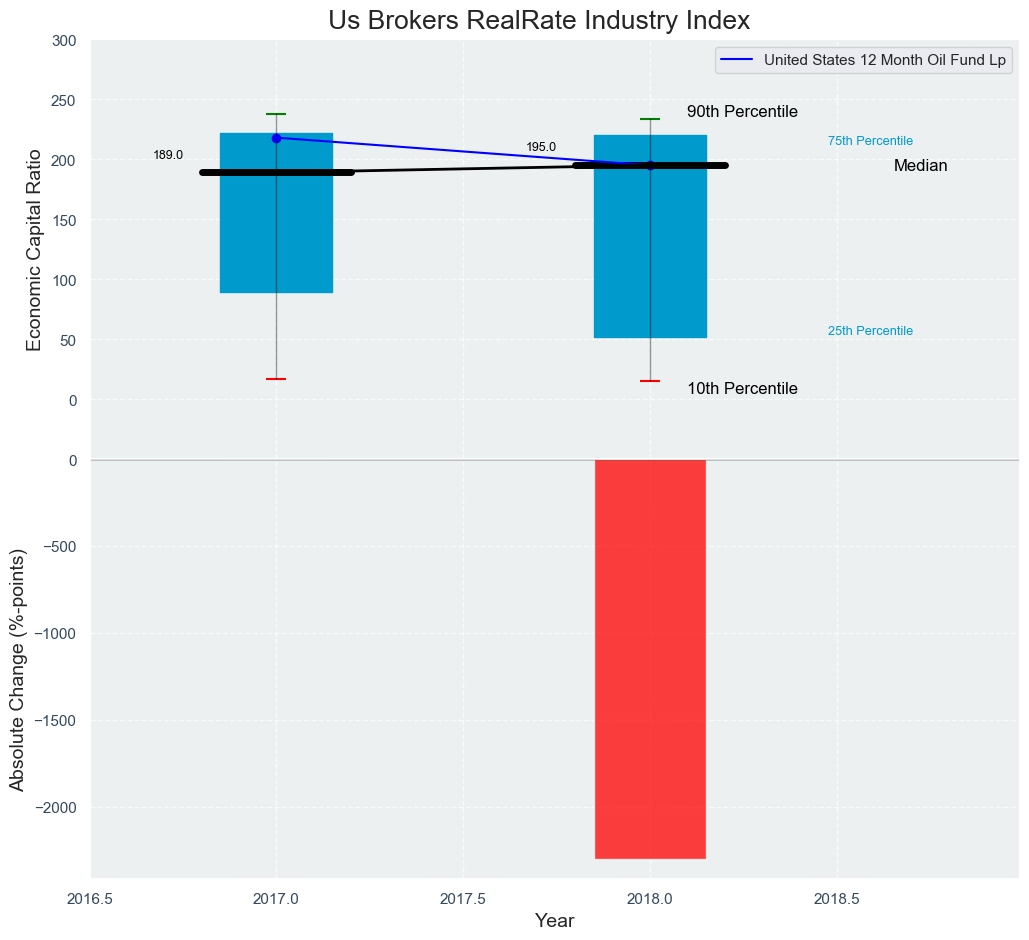Click the 'Median' annotation label

(x=920, y=166)
